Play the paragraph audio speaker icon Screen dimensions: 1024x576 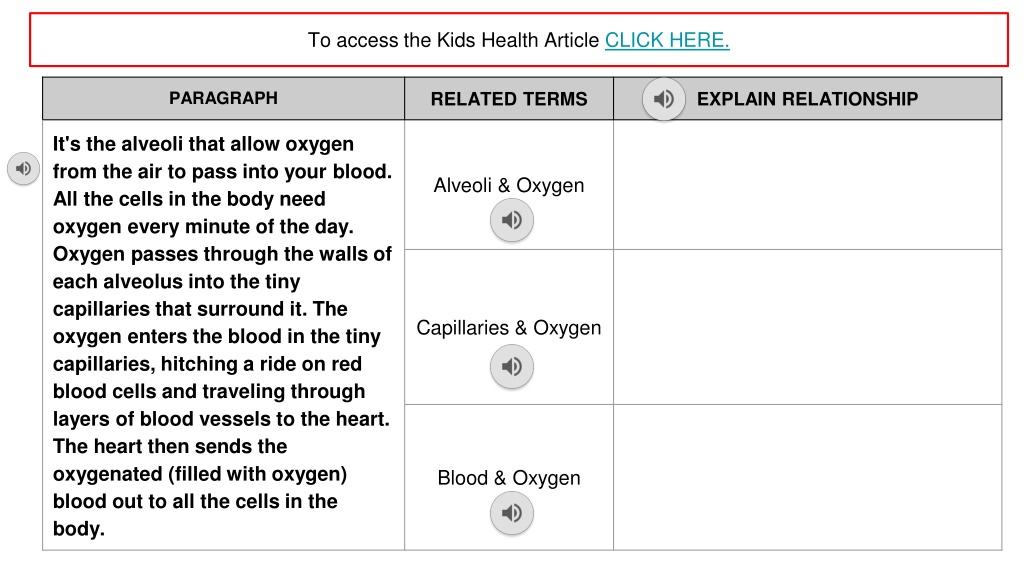point(23,168)
